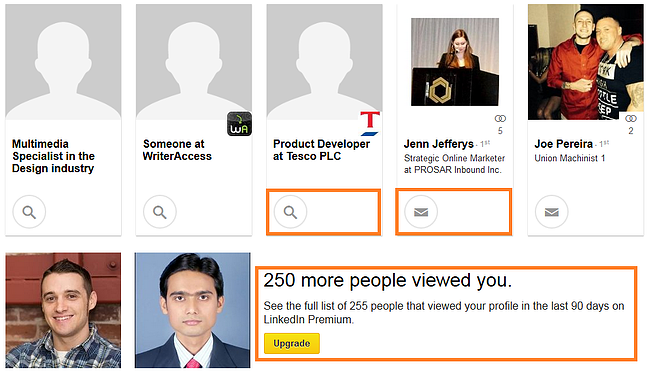Open Multimedia Specialist in the Design industry
The height and width of the screenshot is (373, 649).
point(53,156)
